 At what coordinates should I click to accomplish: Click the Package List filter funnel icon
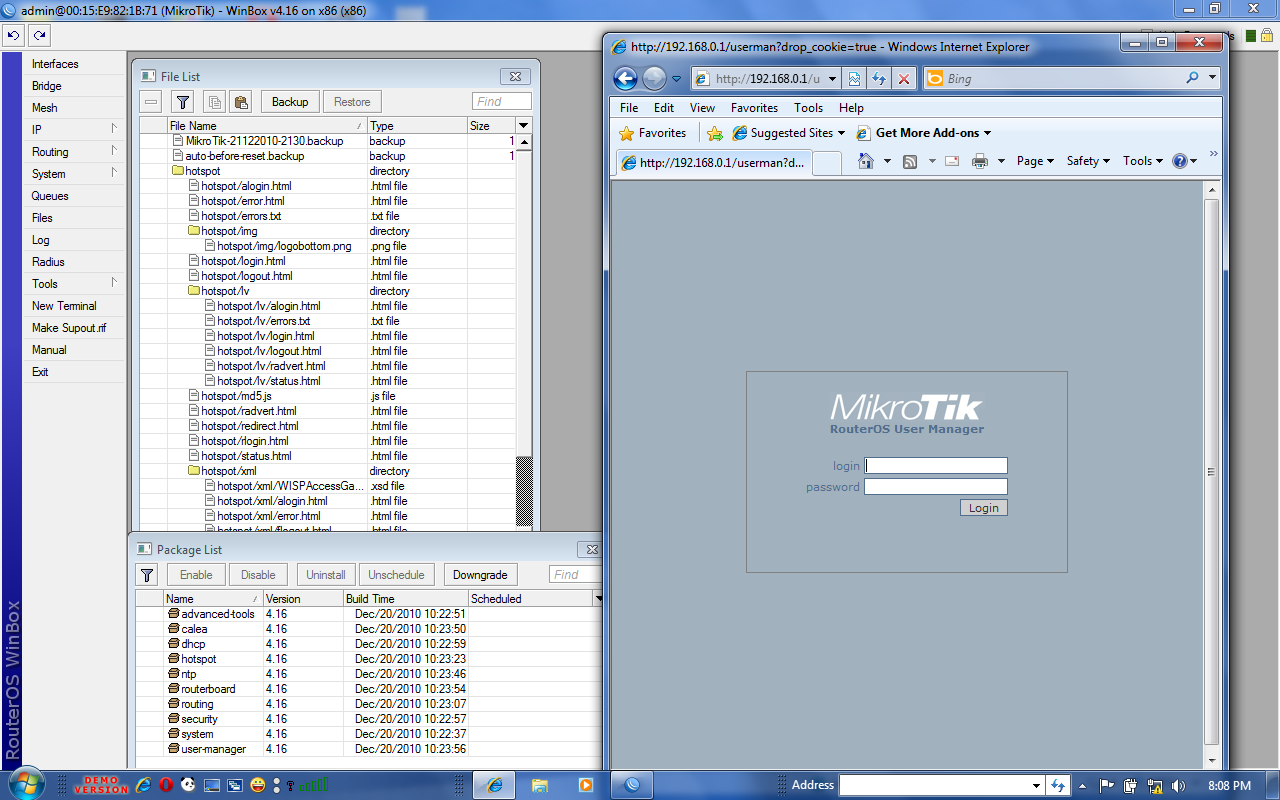[x=147, y=575]
